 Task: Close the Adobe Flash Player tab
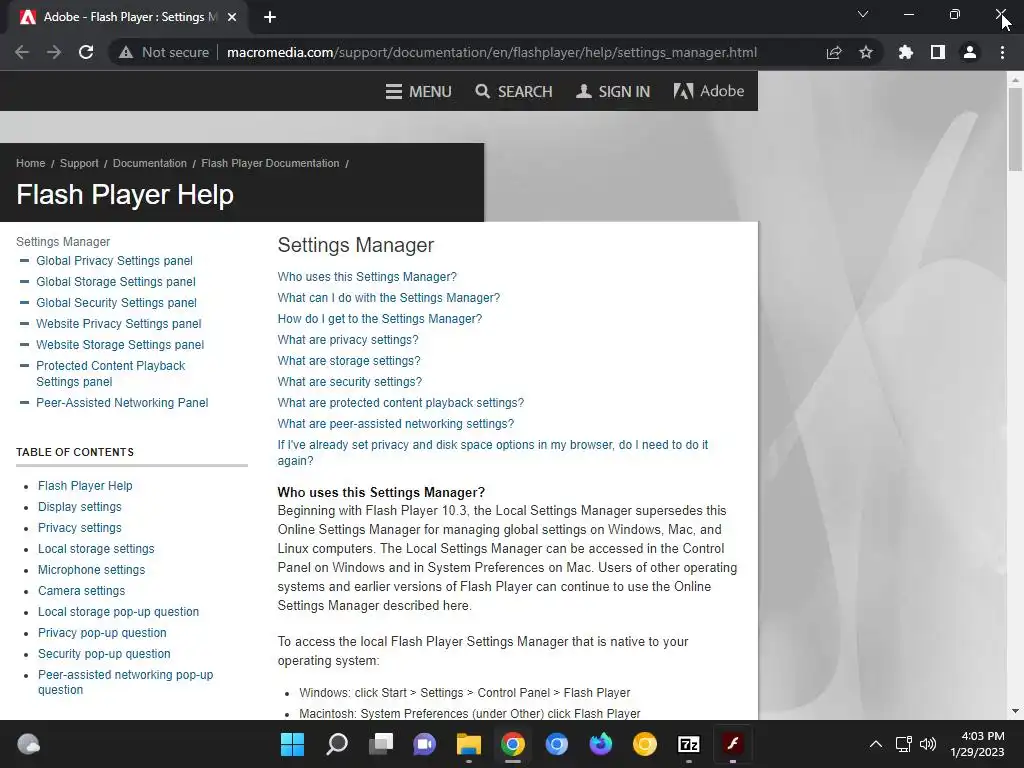click(x=232, y=17)
